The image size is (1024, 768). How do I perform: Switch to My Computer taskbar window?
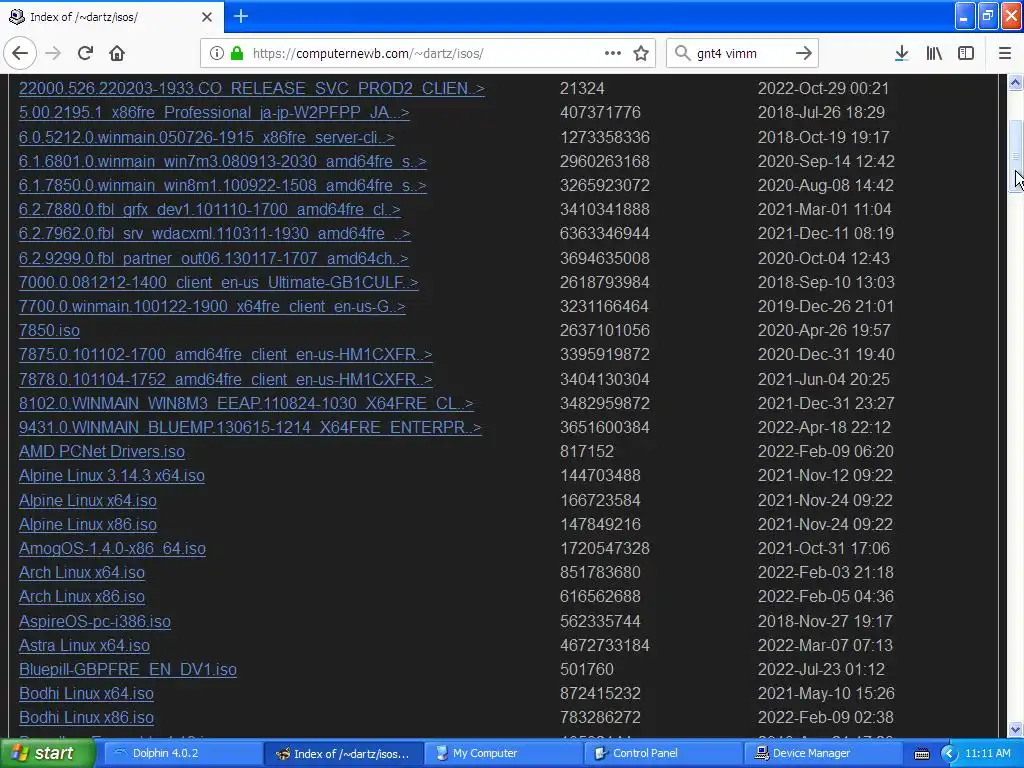(504, 753)
